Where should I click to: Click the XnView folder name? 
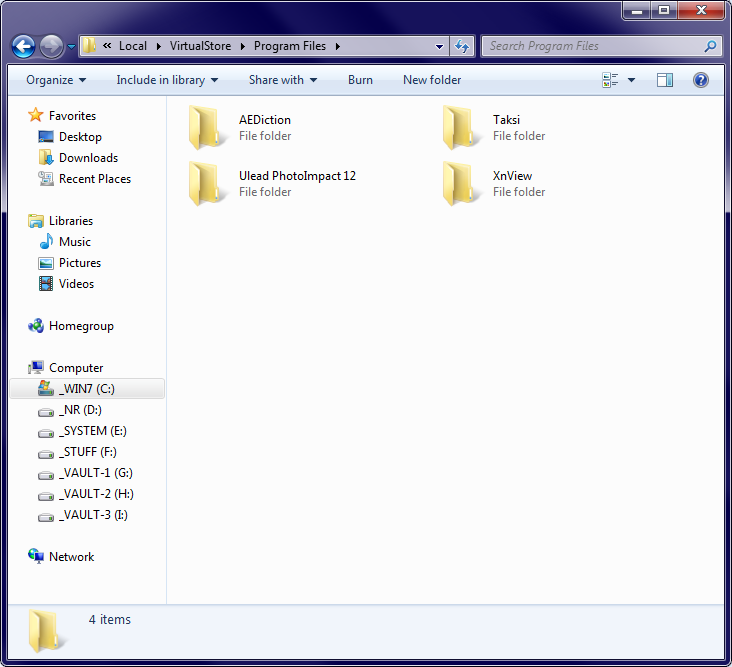[x=513, y=176]
